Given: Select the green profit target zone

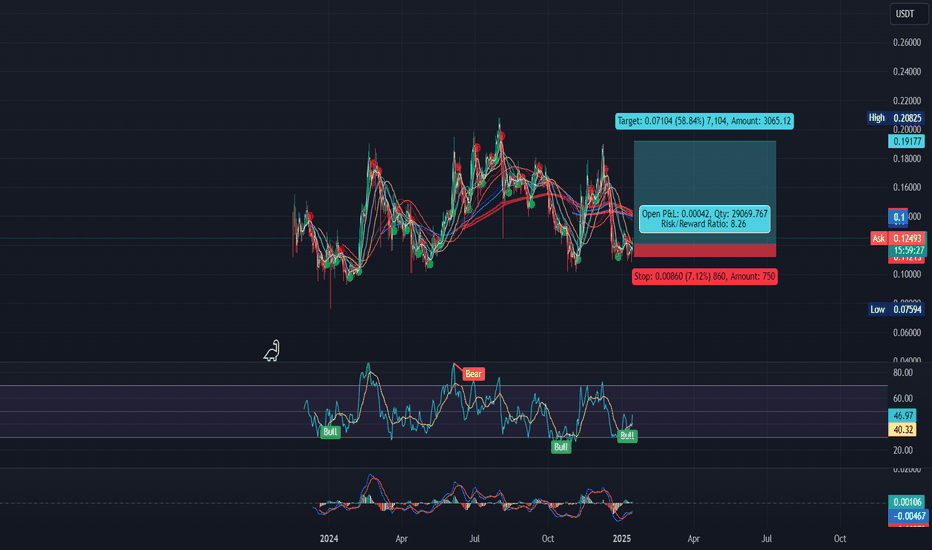Looking at the screenshot, I should tap(704, 192).
